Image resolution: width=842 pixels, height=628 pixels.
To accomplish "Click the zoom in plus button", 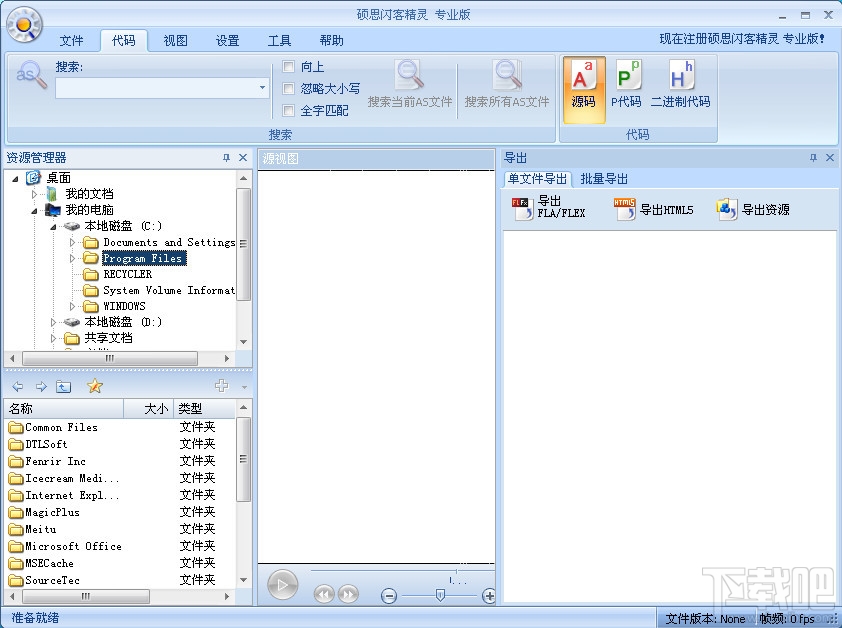I will (489, 595).
